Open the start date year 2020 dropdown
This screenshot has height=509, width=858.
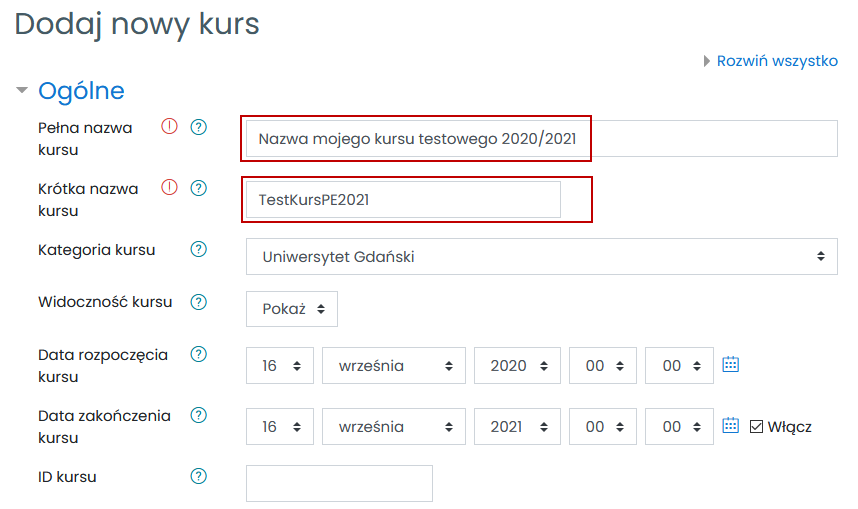pyautogui.click(x=517, y=366)
